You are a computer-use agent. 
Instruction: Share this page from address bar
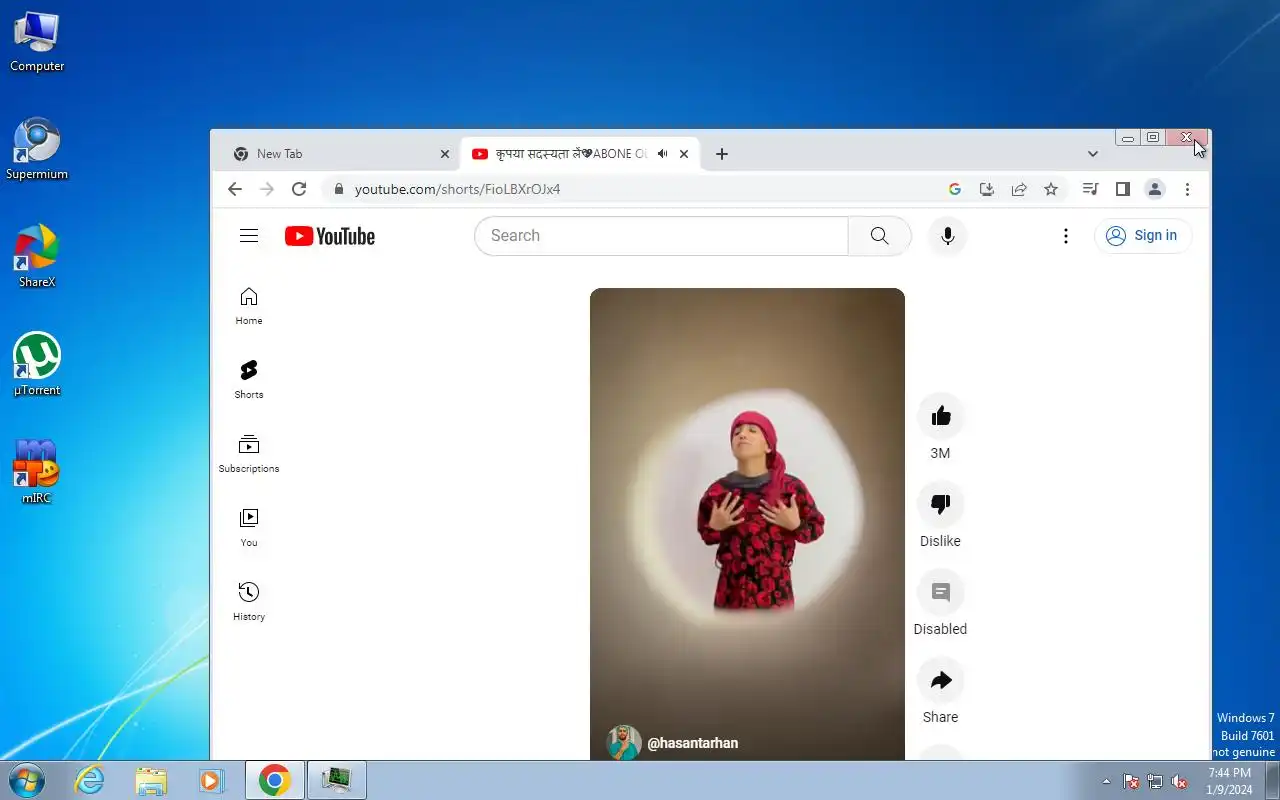point(1019,189)
